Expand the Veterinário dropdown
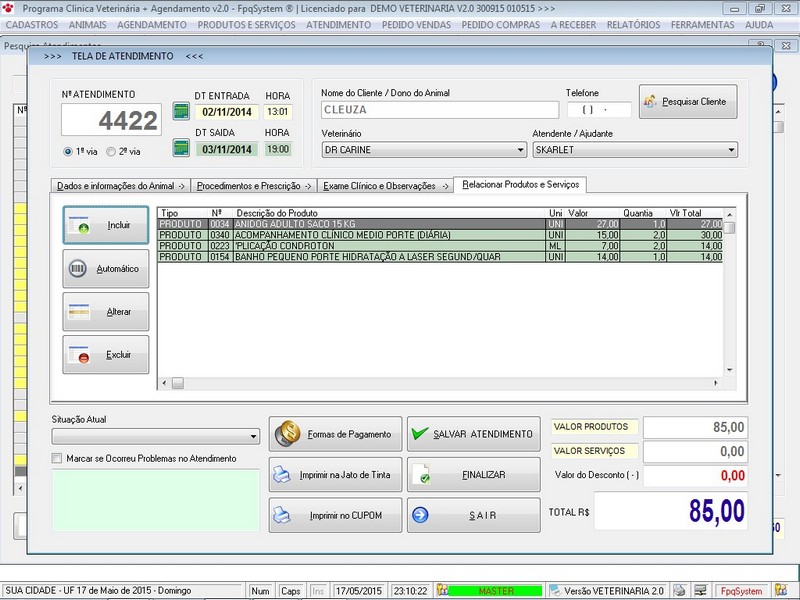800x600 pixels. (x=520, y=150)
